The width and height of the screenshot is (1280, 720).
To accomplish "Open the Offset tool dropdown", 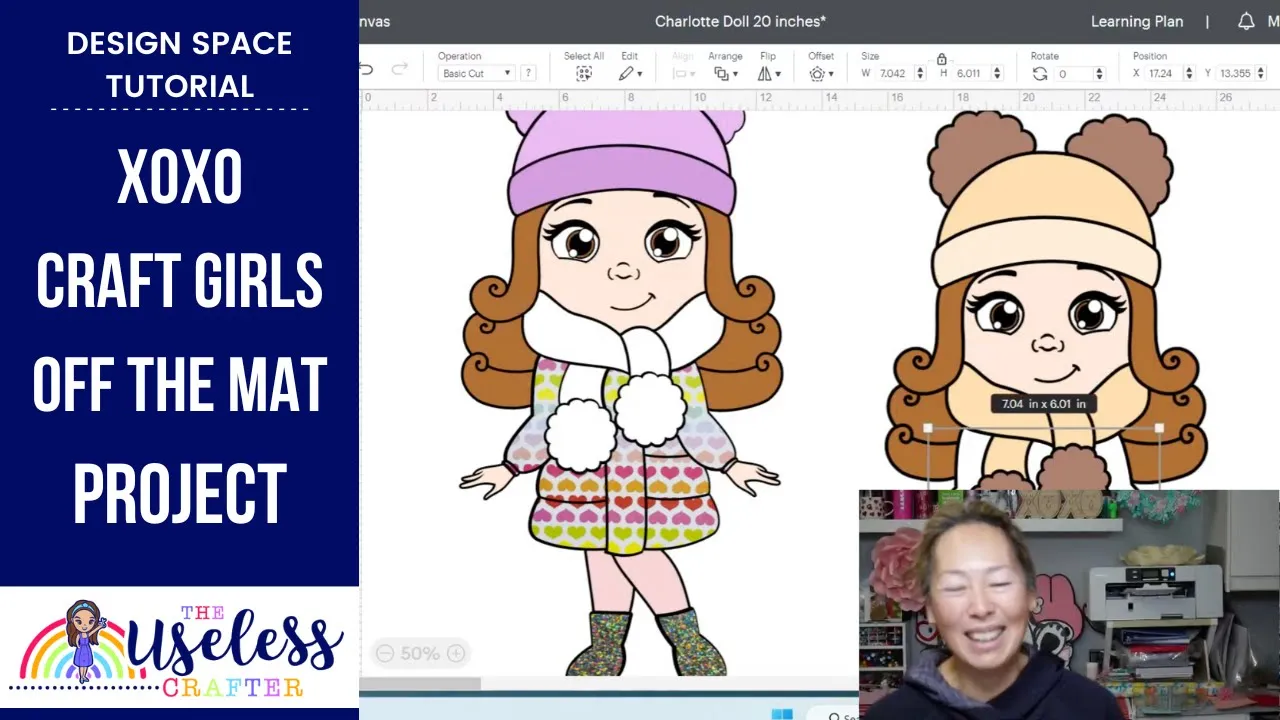I will pyautogui.click(x=821, y=74).
